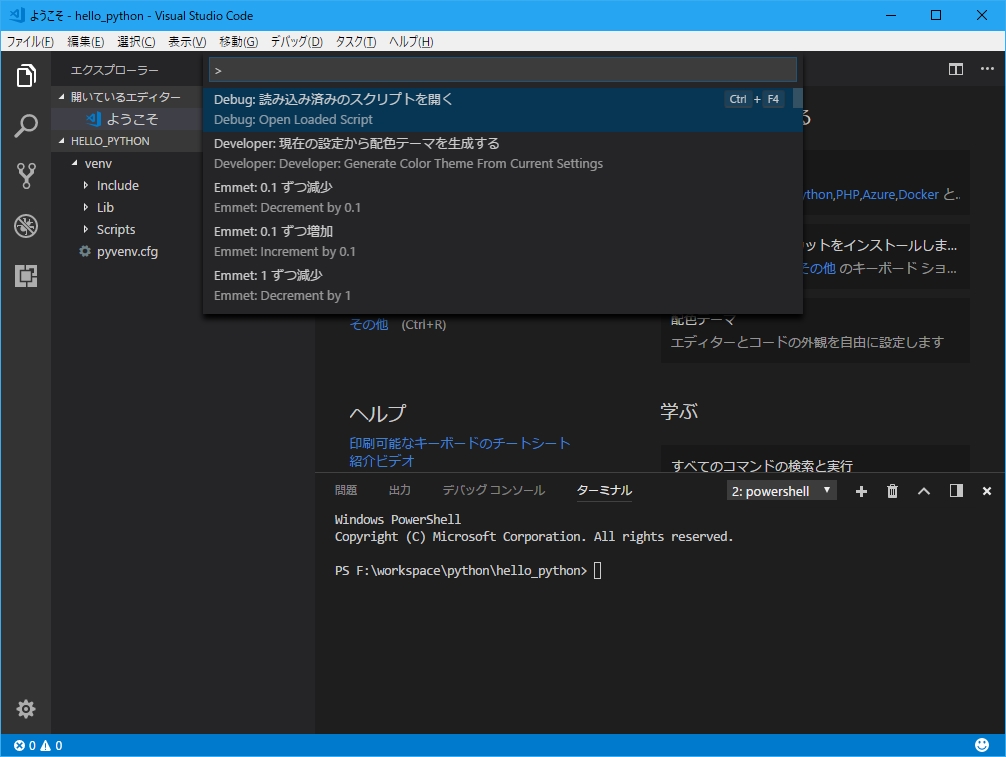Select the pyvenv.cfg gear file icon
This screenshot has width=1006, height=757.
coord(85,251)
